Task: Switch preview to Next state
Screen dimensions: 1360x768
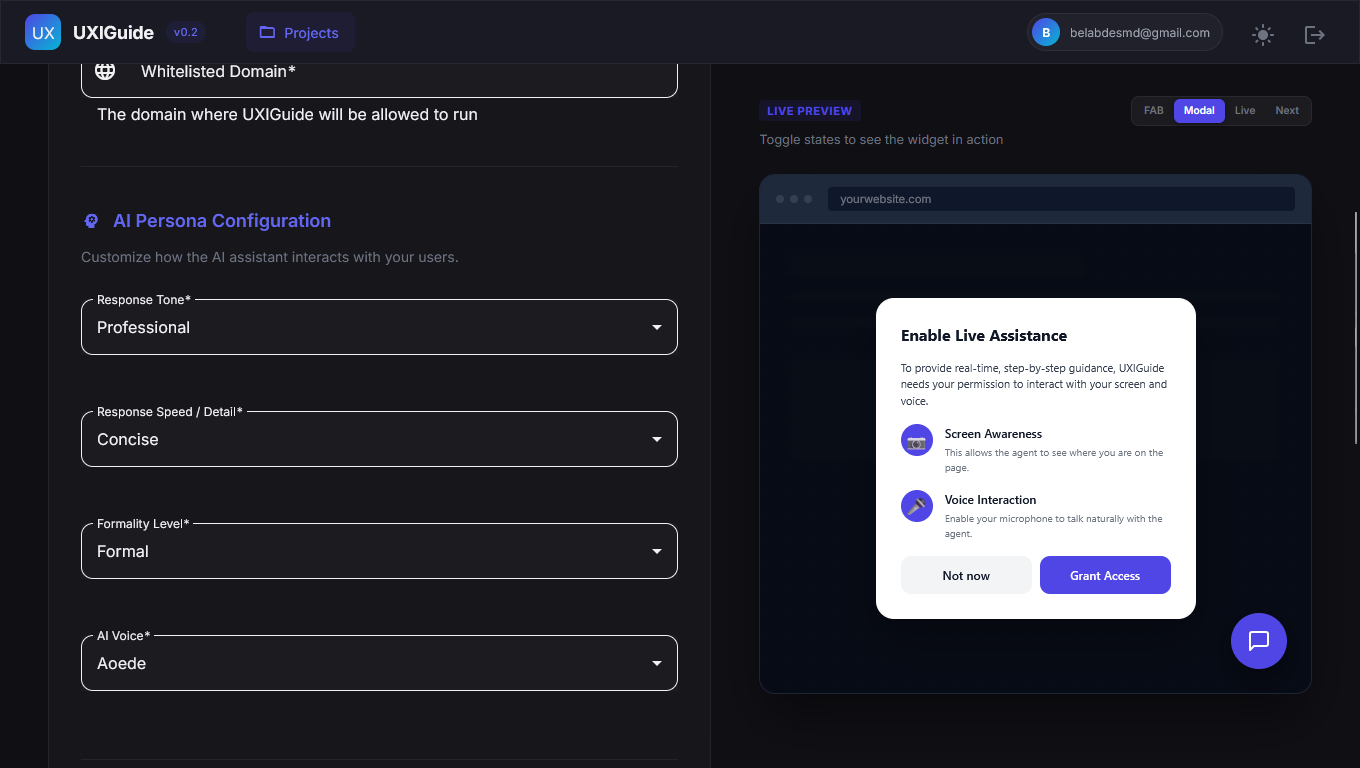Action: pyautogui.click(x=1287, y=111)
